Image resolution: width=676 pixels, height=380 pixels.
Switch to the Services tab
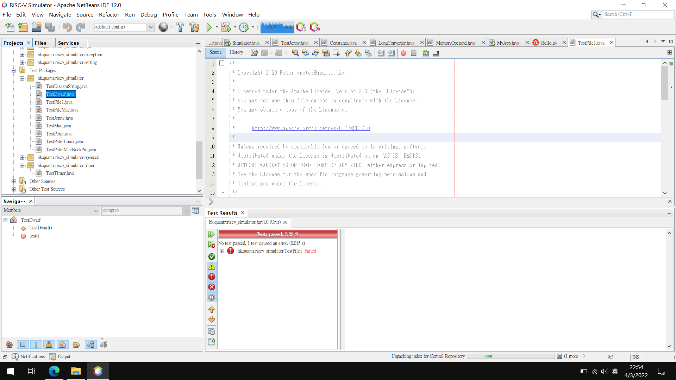coord(68,43)
